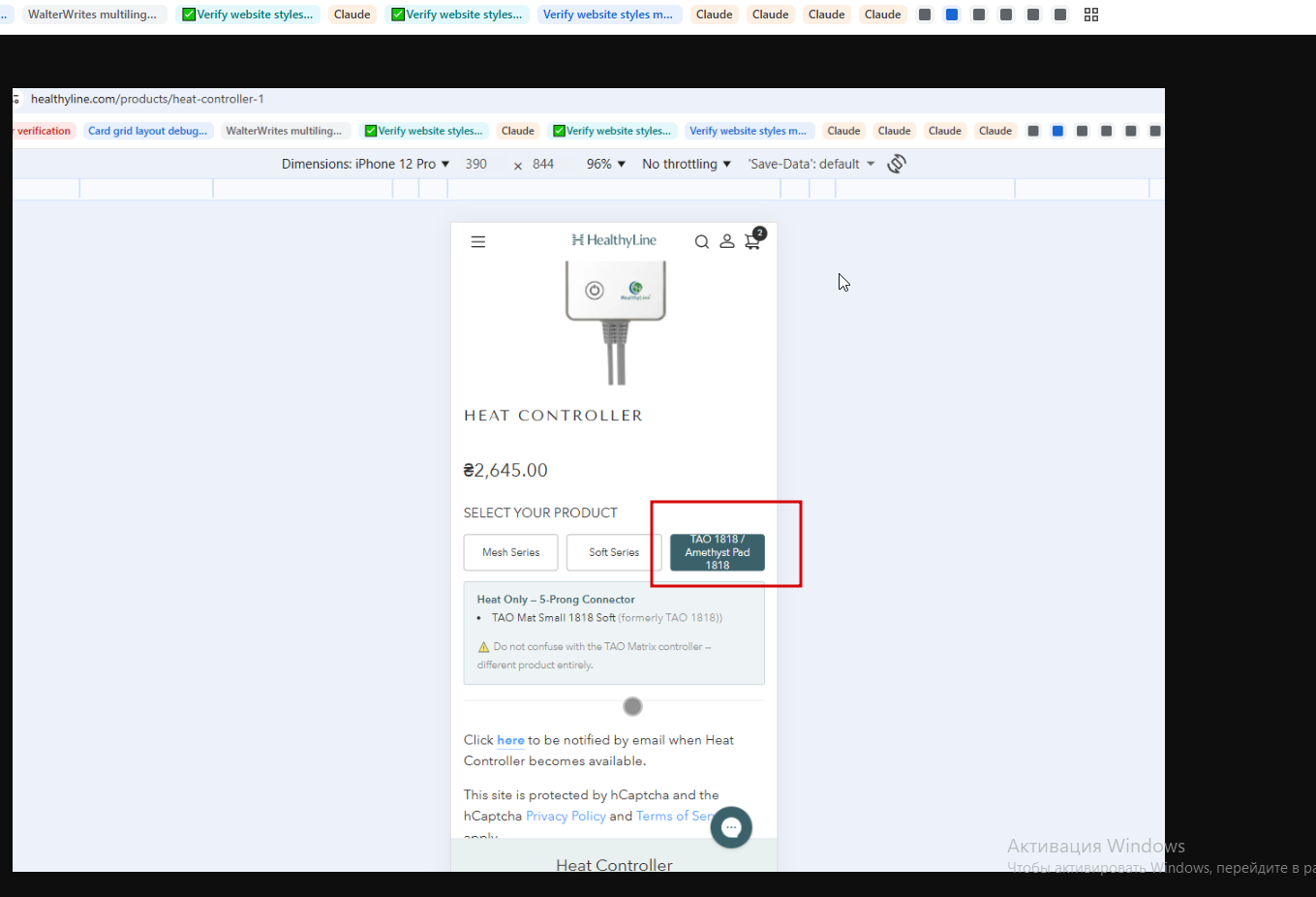
Task: Open the 'Card grid layout debug...' bookmark
Action: click(147, 131)
